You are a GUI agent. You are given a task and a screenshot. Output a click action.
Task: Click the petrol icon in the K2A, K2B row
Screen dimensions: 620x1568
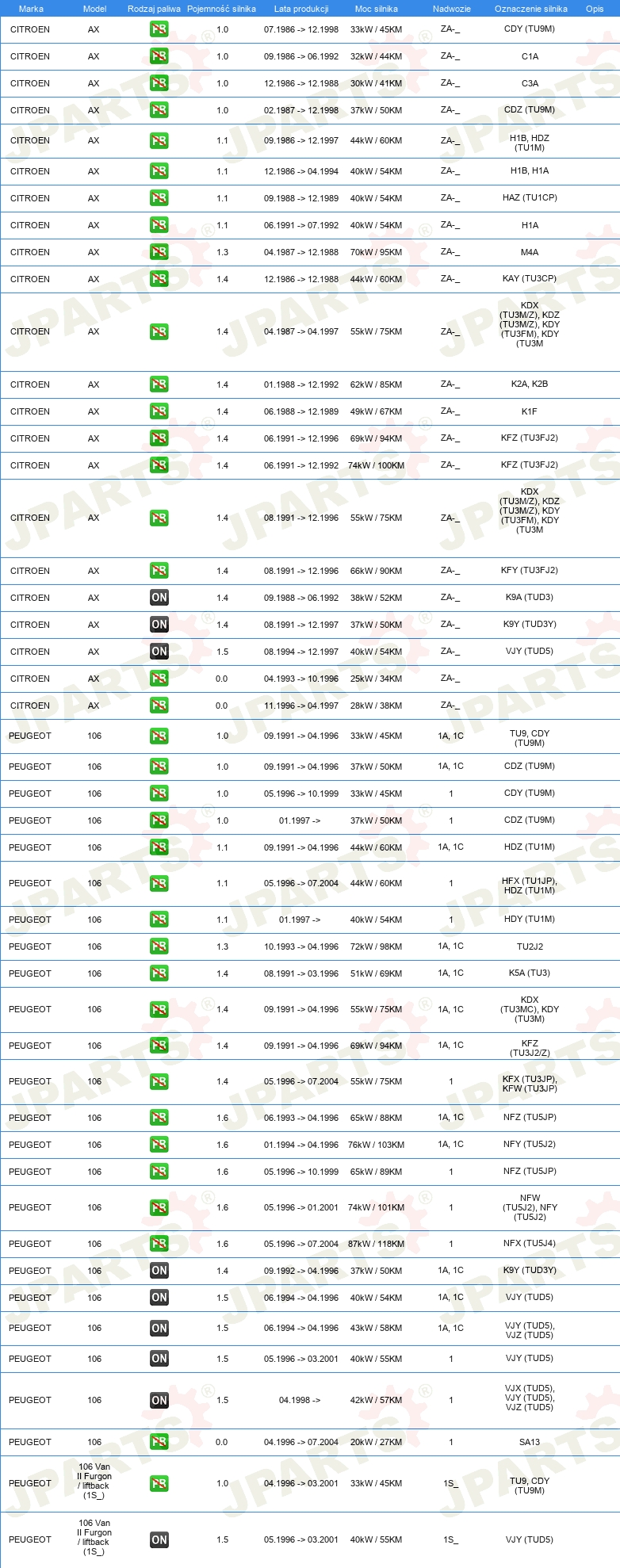(159, 384)
